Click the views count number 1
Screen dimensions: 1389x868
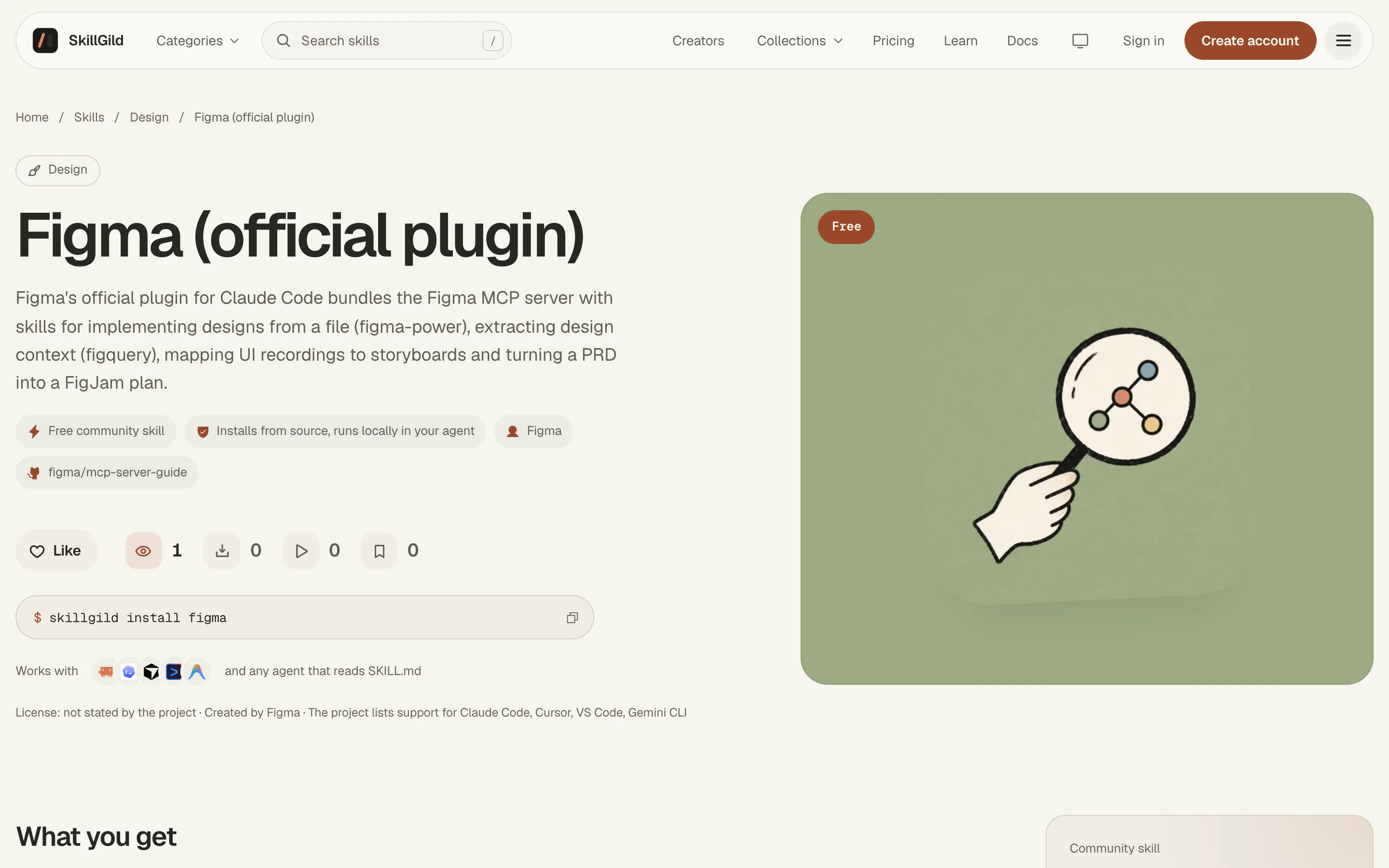click(177, 551)
